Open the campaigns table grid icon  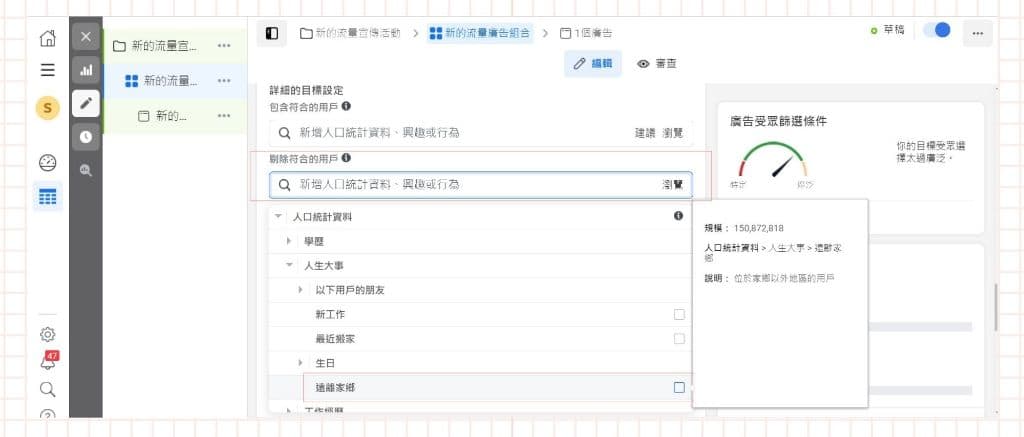(x=48, y=197)
